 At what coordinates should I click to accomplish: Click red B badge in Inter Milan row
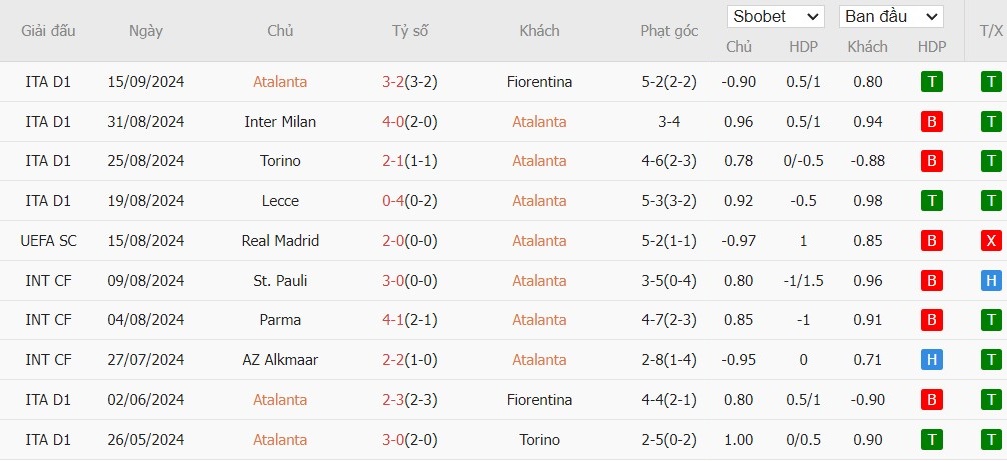pos(931,121)
